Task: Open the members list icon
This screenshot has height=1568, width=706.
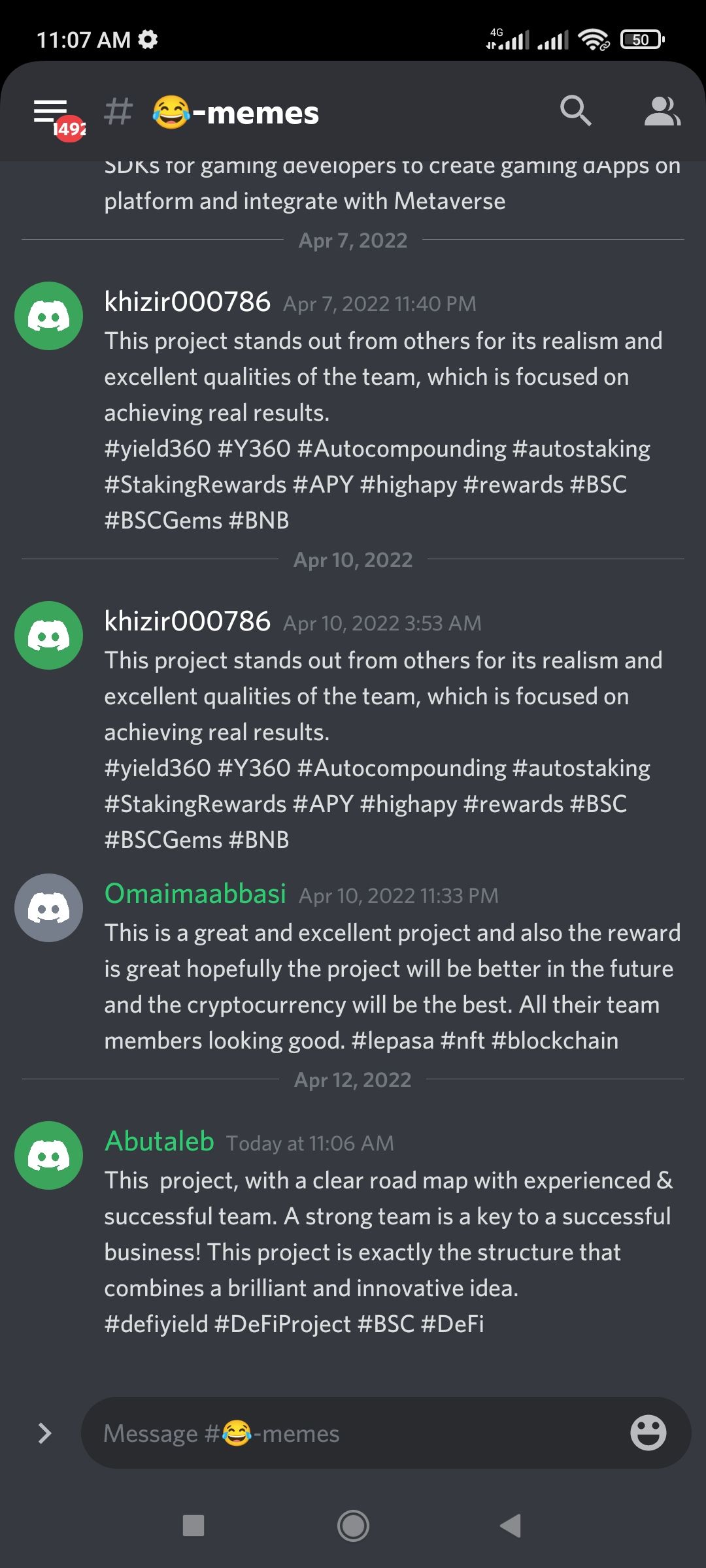Action: pyautogui.click(x=662, y=111)
